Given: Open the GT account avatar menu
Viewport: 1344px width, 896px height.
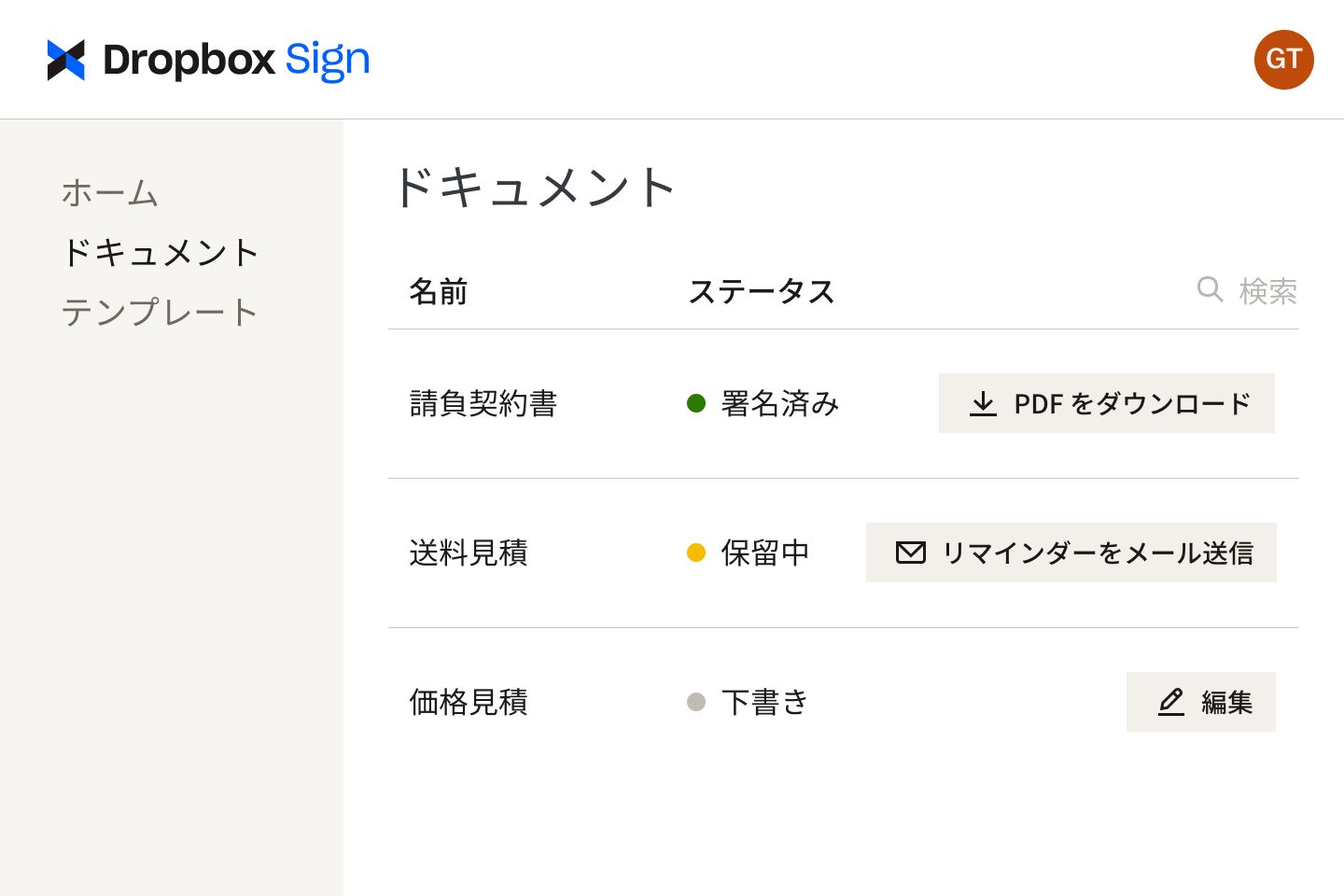Looking at the screenshot, I should (1283, 59).
